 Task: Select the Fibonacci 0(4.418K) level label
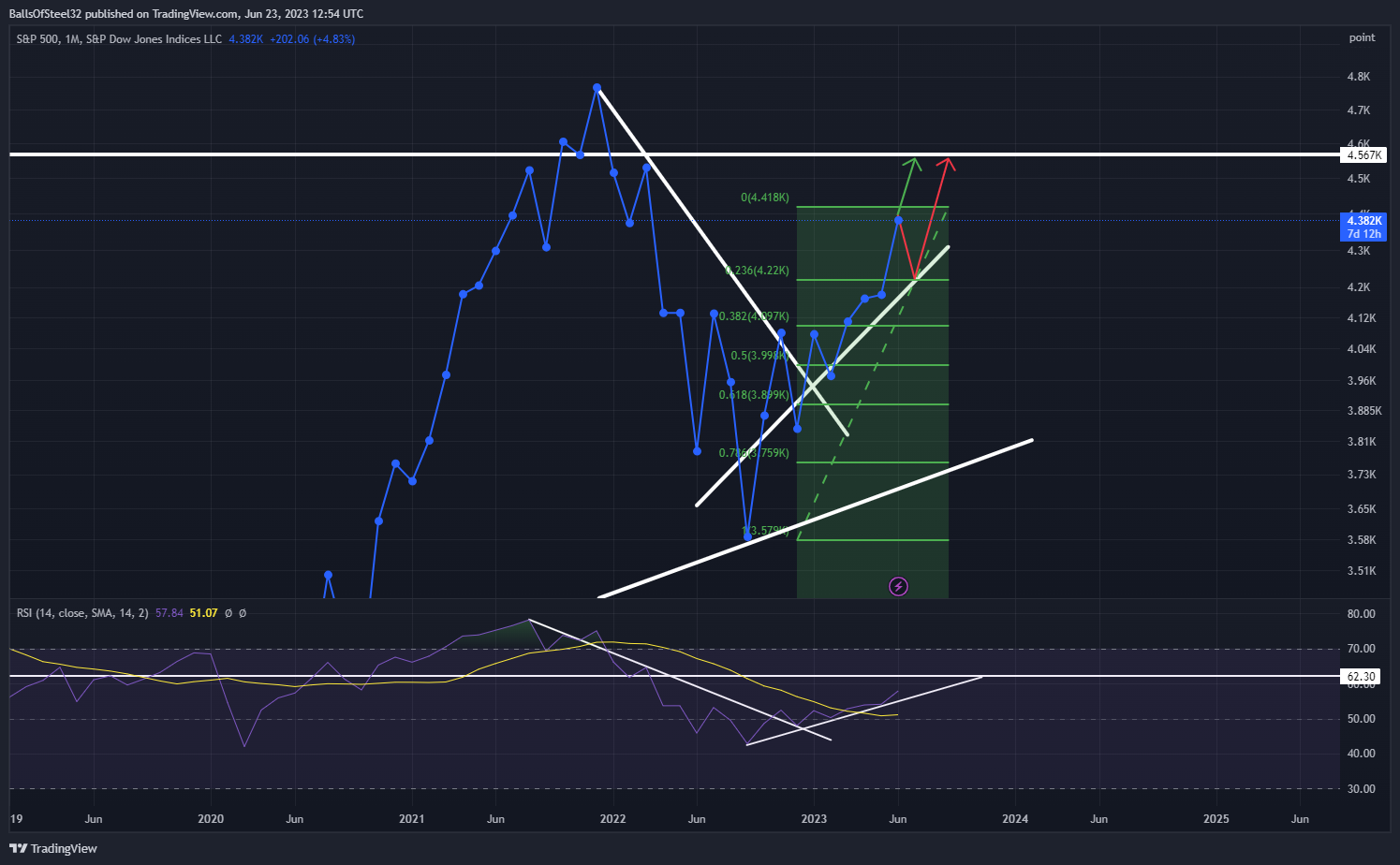[765, 198]
